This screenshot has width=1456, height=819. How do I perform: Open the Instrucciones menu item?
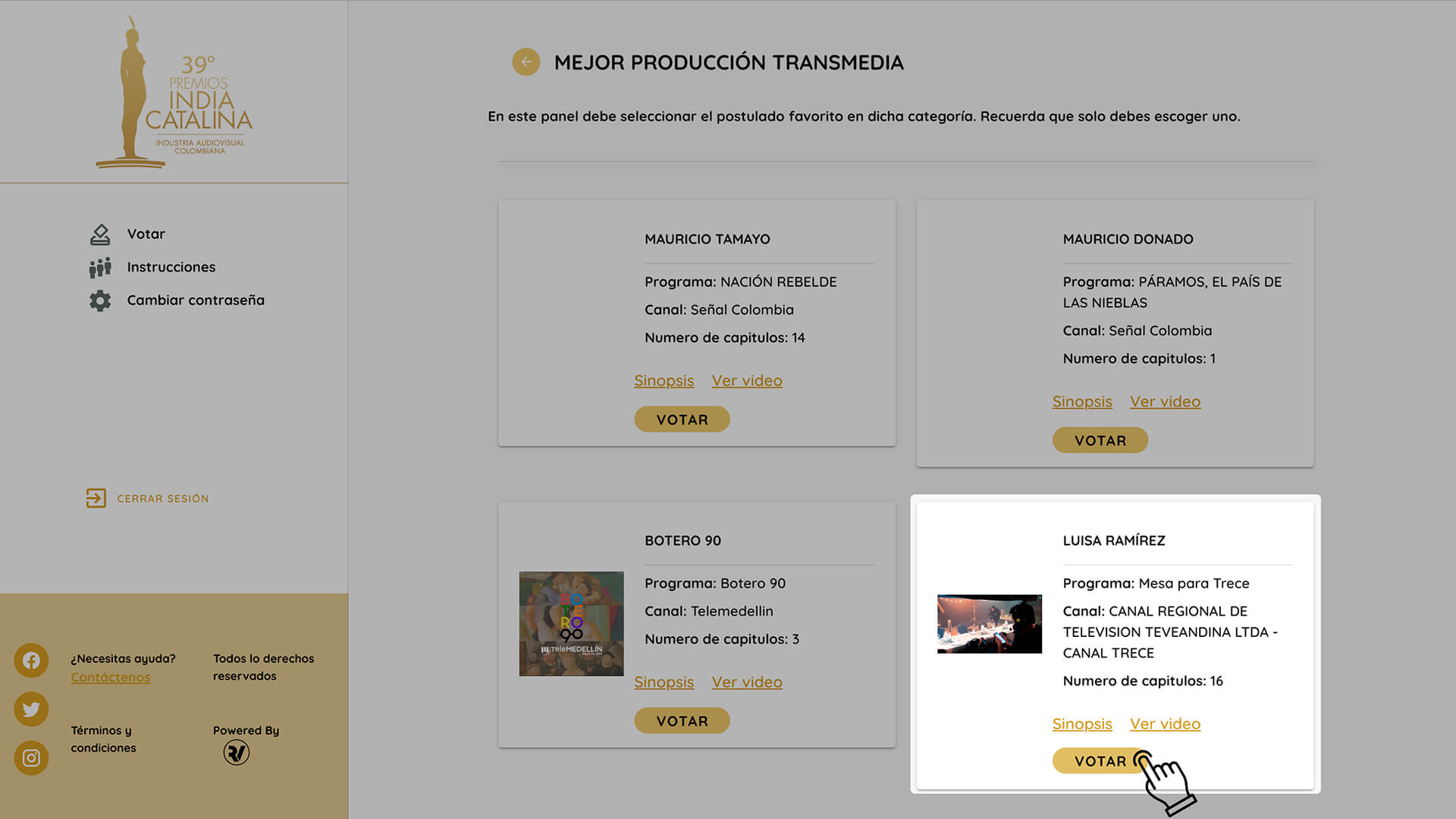coord(171,267)
